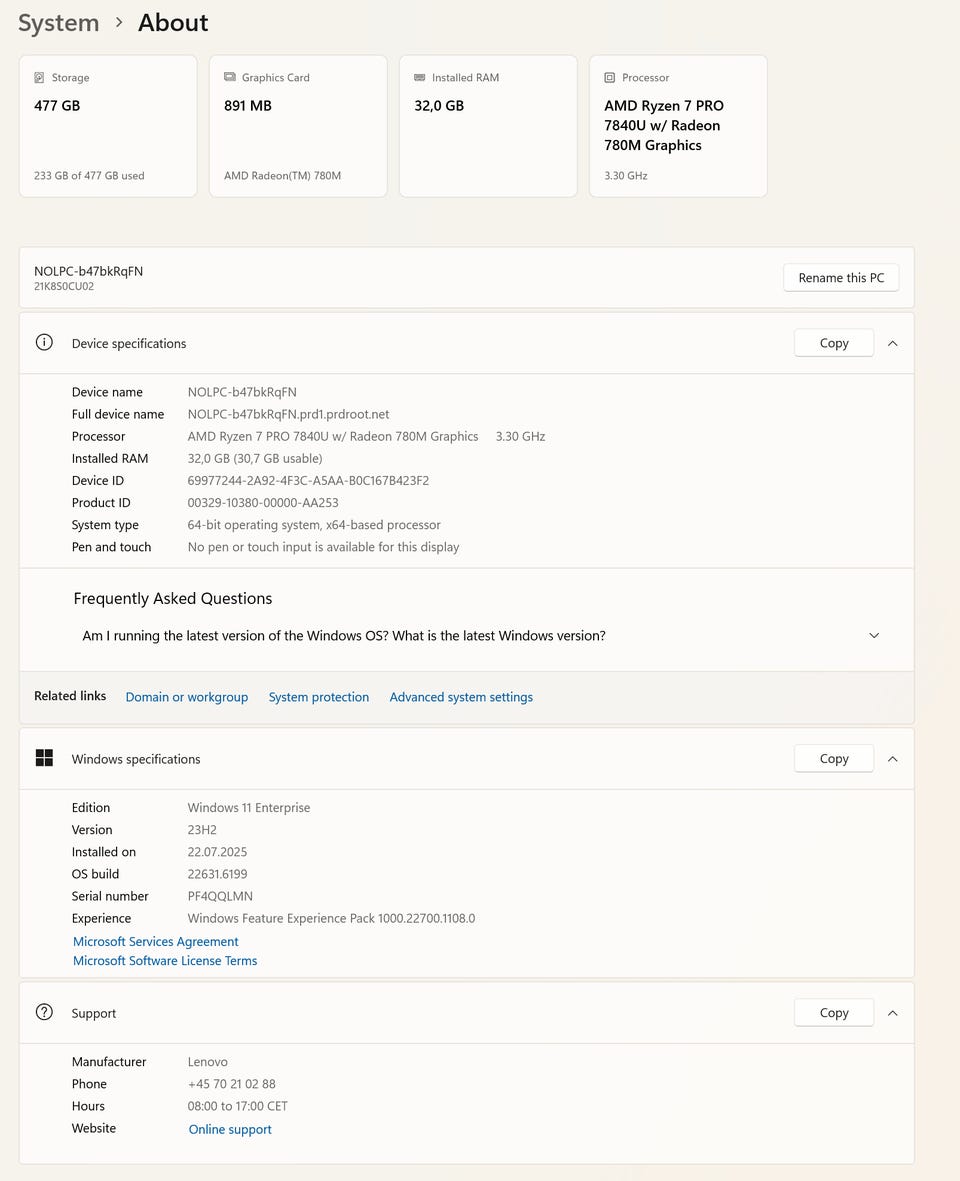
Task: Collapse the Support section
Action: click(893, 1013)
